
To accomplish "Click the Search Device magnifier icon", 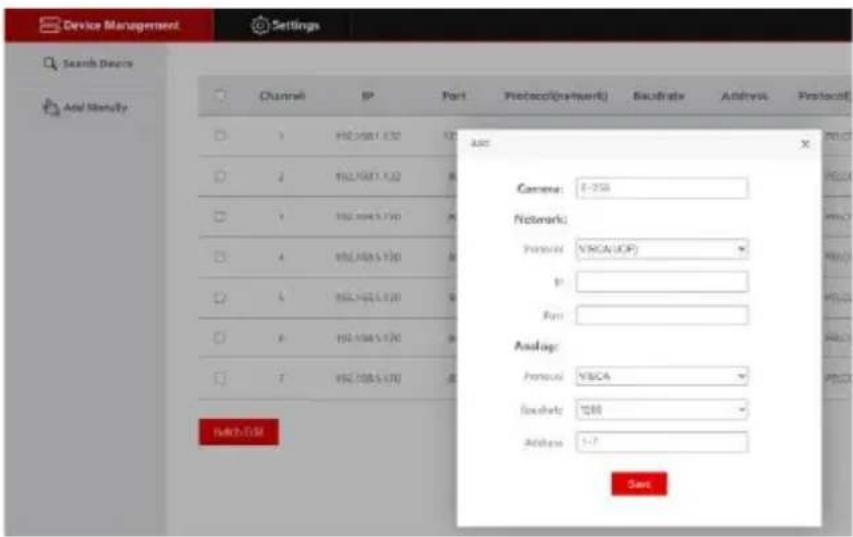I will (x=50, y=64).
